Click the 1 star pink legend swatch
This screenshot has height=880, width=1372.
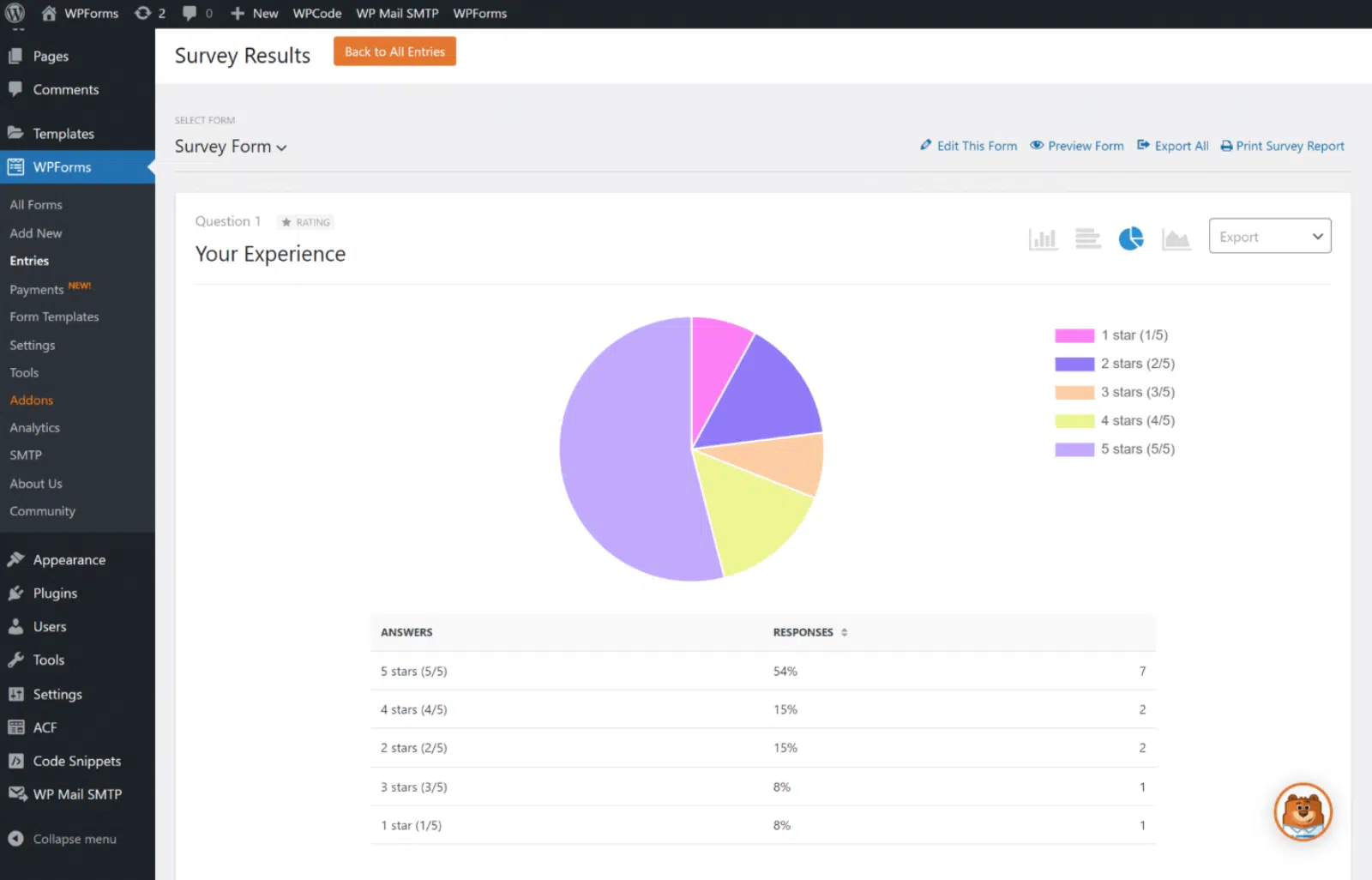pyautogui.click(x=1074, y=335)
